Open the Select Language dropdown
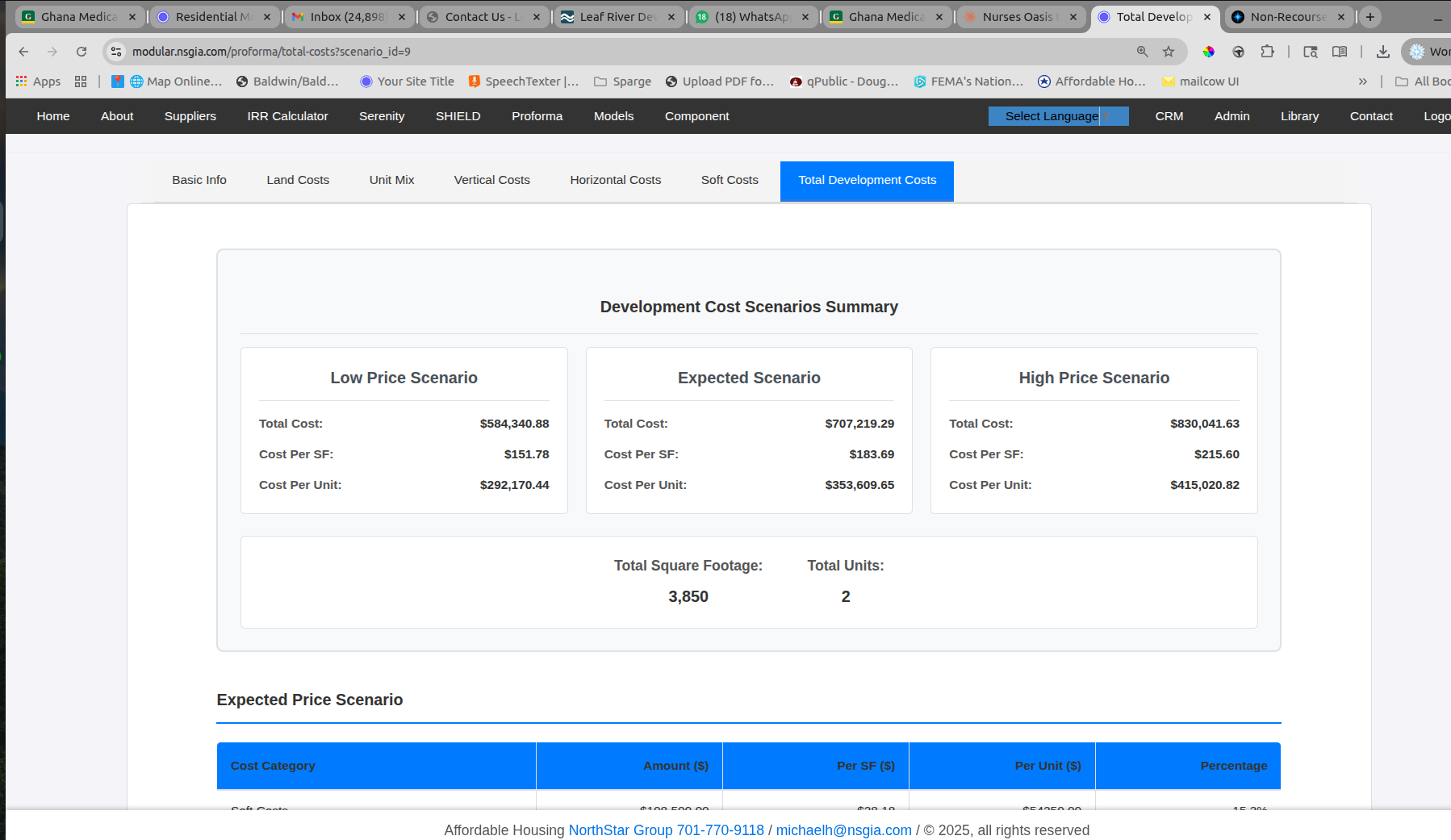Viewport: 1451px width, 840px height. [x=1058, y=116]
